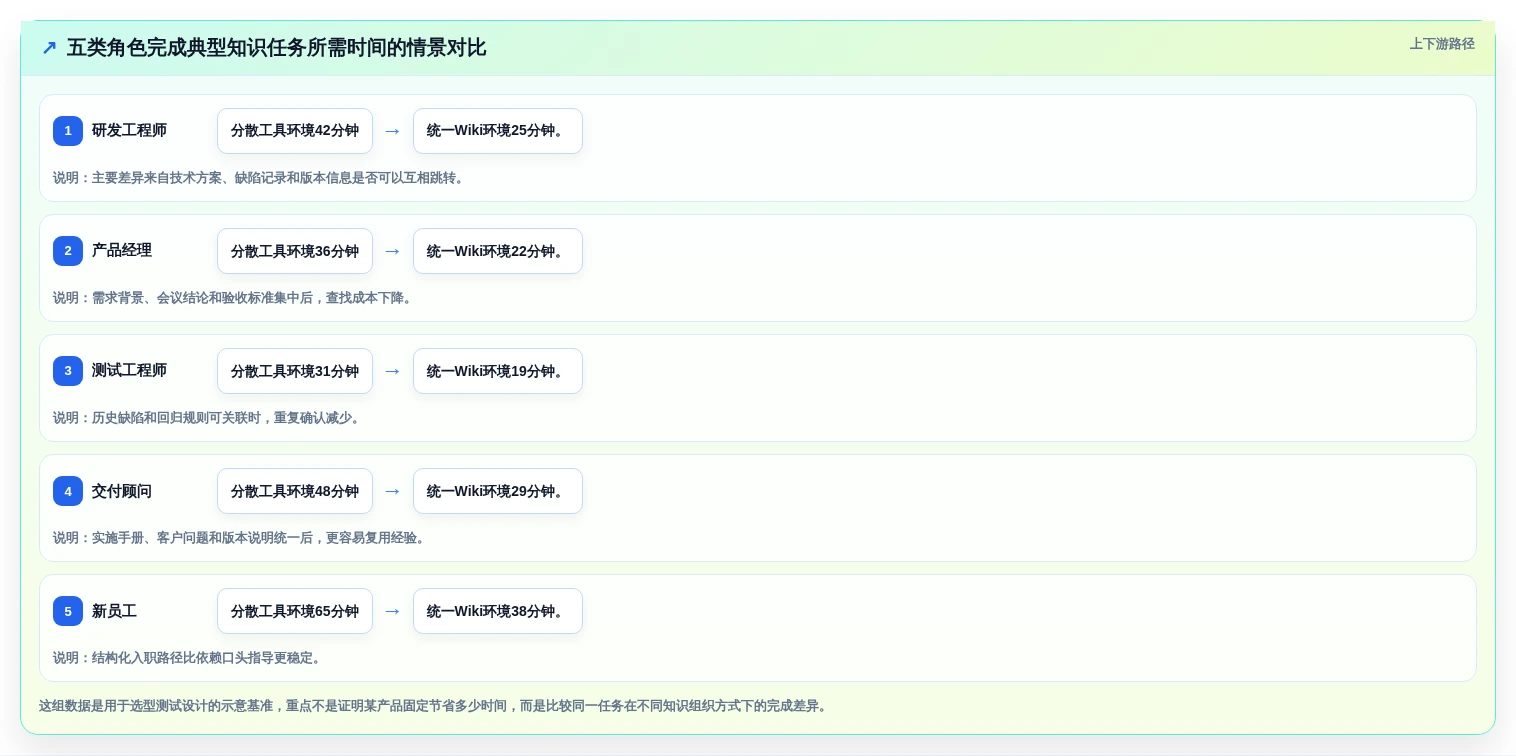Viewport: 1516px width, 756px height.
Task: Click the note about 实施手册、客户问题和版本说明
Action: pyautogui.click(x=241, y=538)
